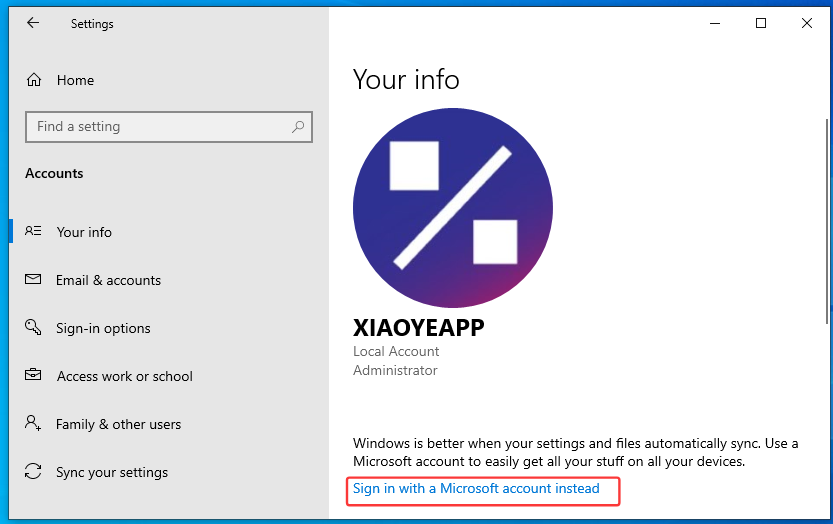Open Family & other users settings
The height and width of the screenshot is (524, 833).
118,424
